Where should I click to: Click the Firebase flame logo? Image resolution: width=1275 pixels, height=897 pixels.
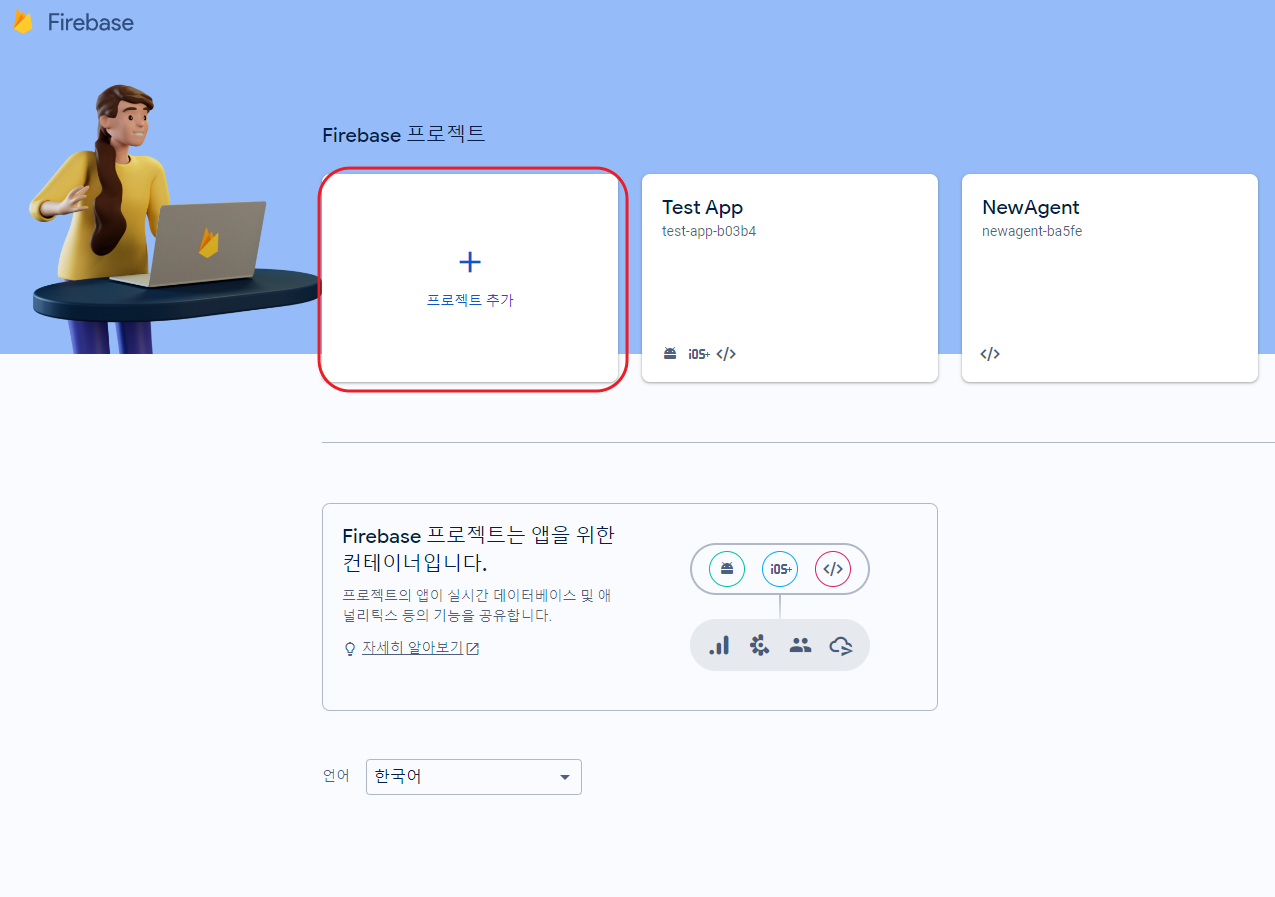click(22, 22)
